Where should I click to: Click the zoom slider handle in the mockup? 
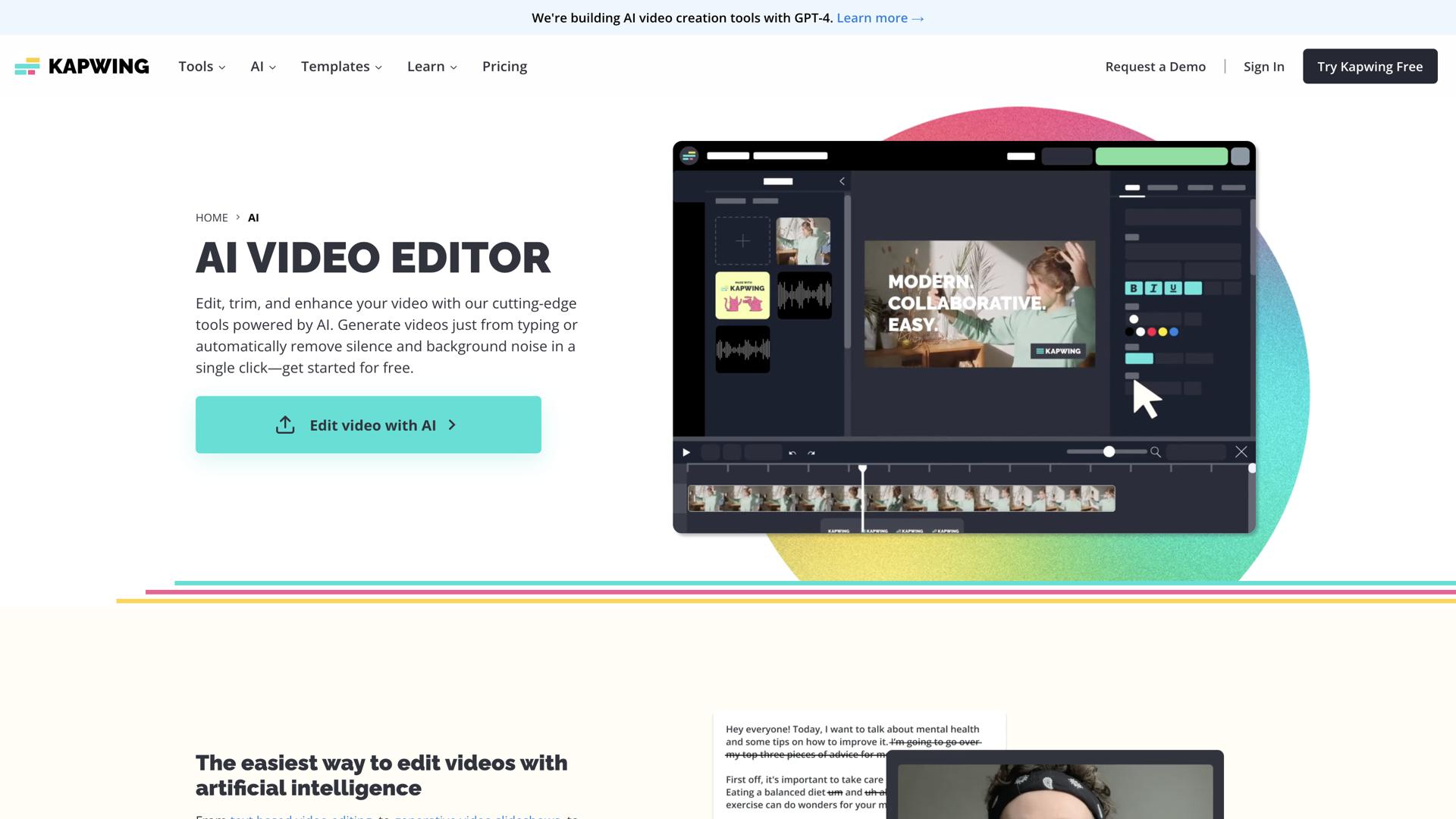tap(1109, 452)
